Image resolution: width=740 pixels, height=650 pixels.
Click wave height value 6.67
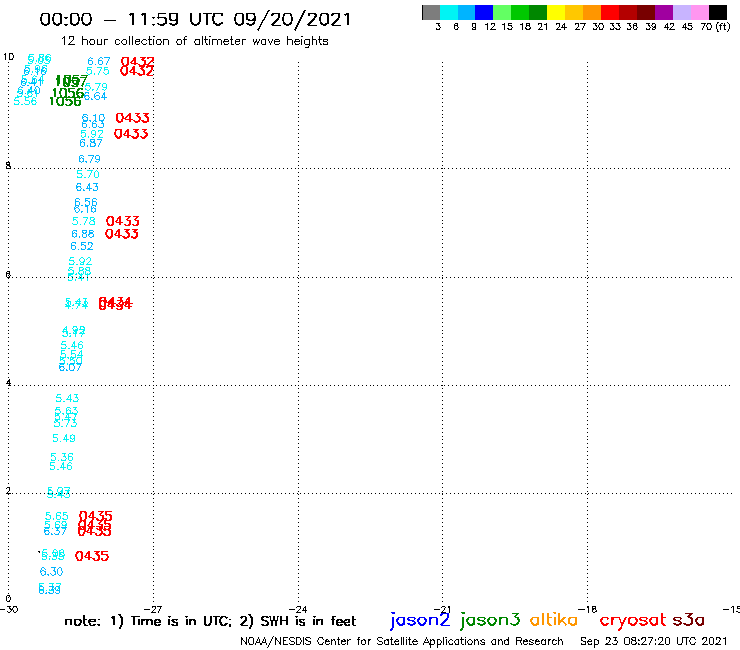[x=99, y=61]
